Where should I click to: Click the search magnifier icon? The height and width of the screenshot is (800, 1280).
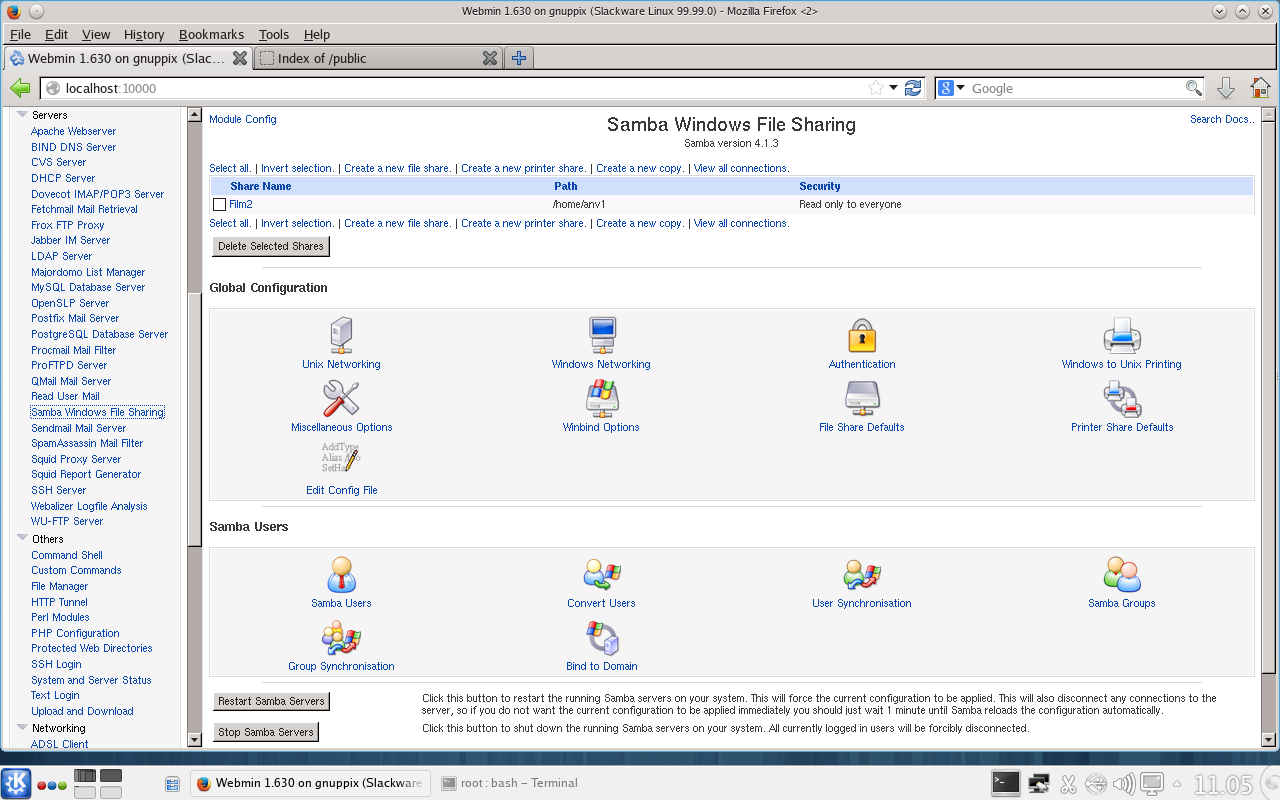coord(1194,88)
